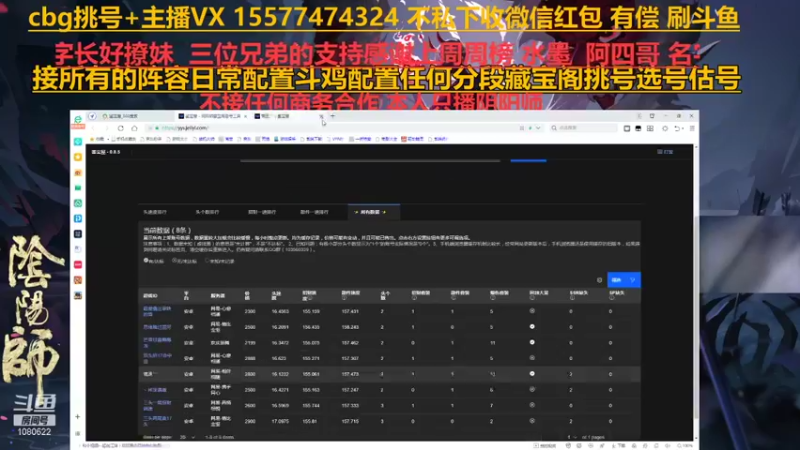Click the search input field in browser toolbar
The width and height of the screenshot is (800, 450).
pos(586,128)
